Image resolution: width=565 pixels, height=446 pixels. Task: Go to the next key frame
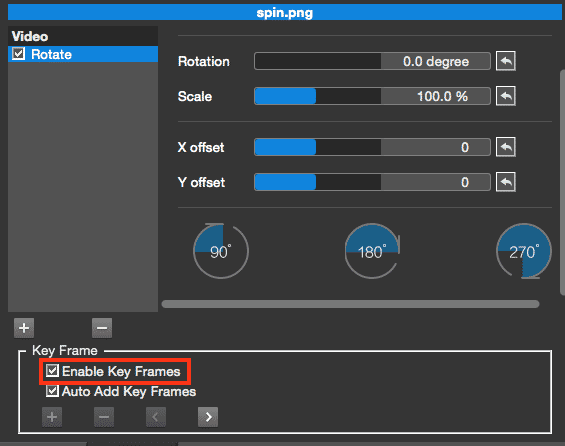point(208,417)
